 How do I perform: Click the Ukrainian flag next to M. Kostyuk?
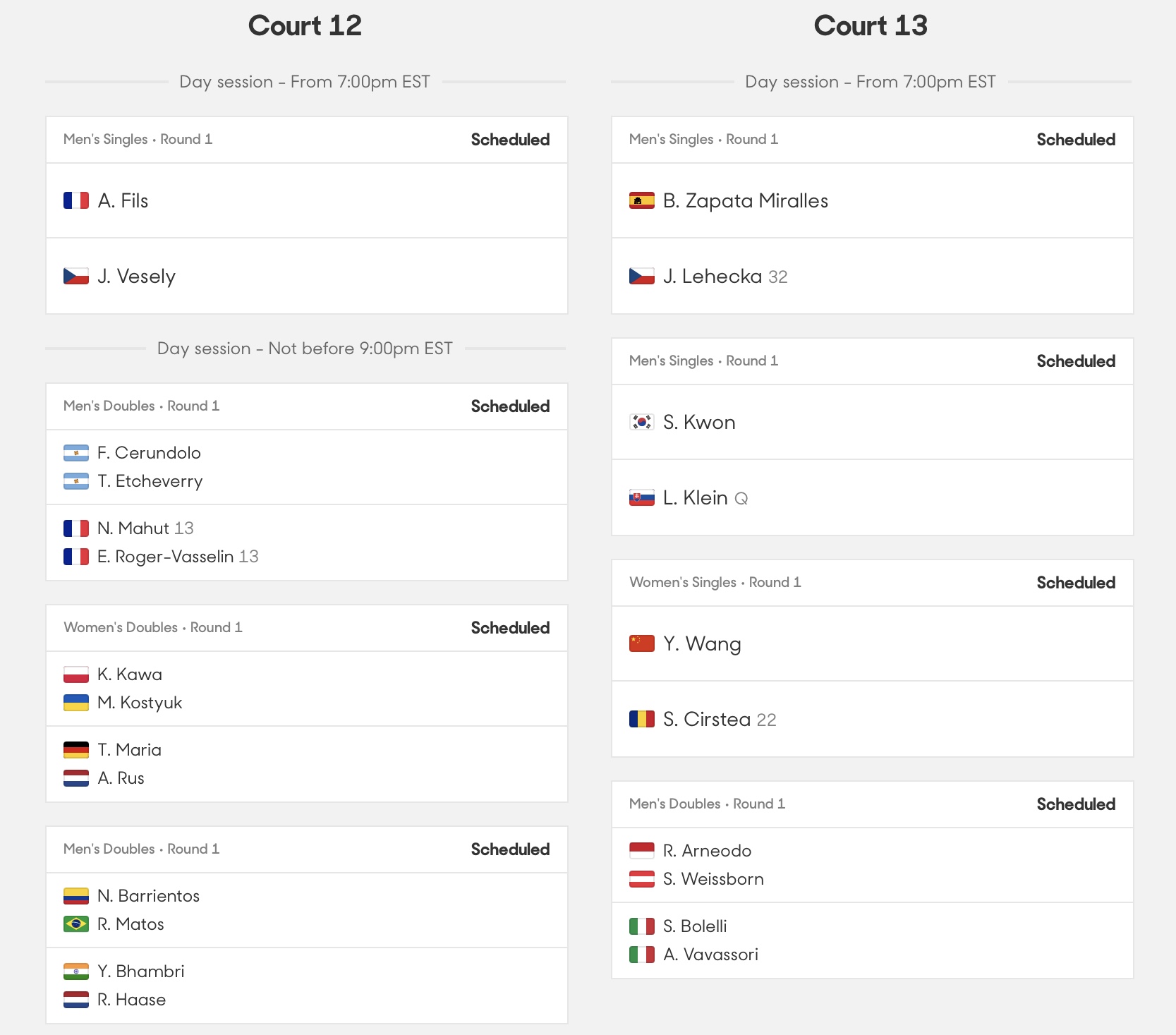76,702
